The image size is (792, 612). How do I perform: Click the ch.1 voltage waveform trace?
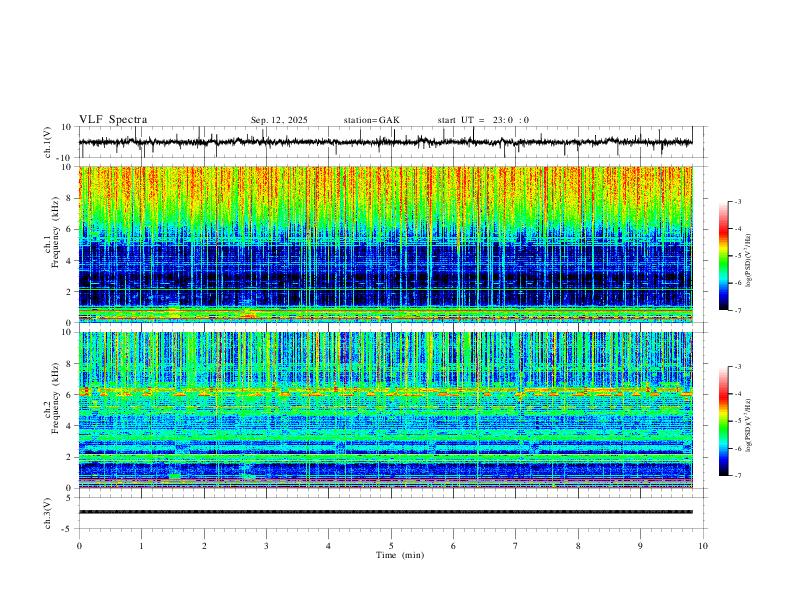[385, 142]
